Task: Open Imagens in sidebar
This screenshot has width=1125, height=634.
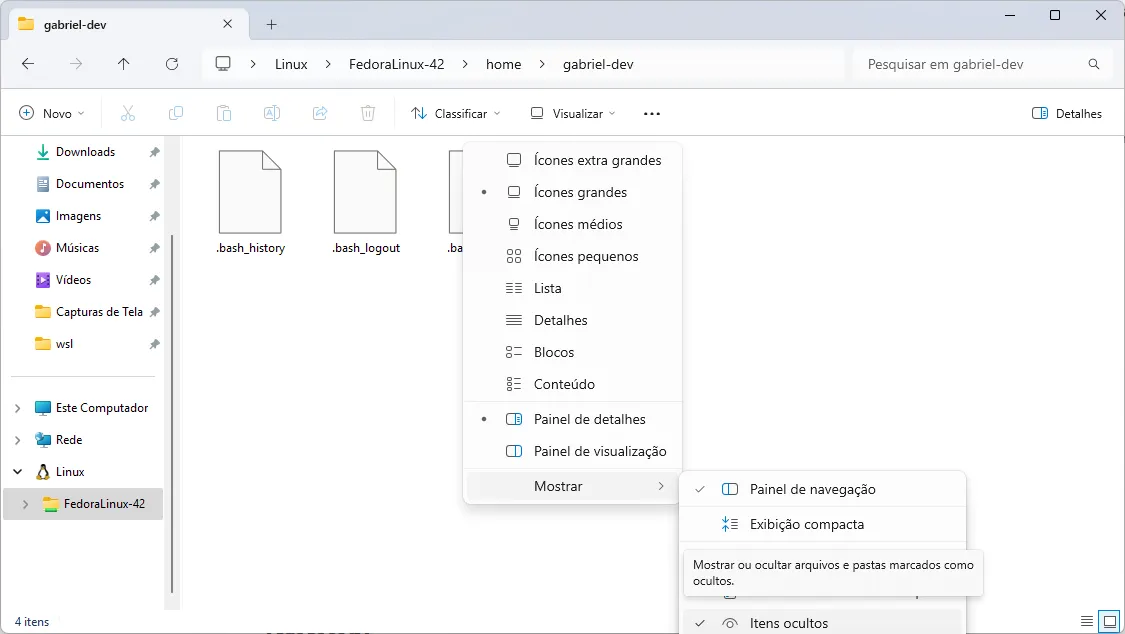Action: click(x=78, y=216)
